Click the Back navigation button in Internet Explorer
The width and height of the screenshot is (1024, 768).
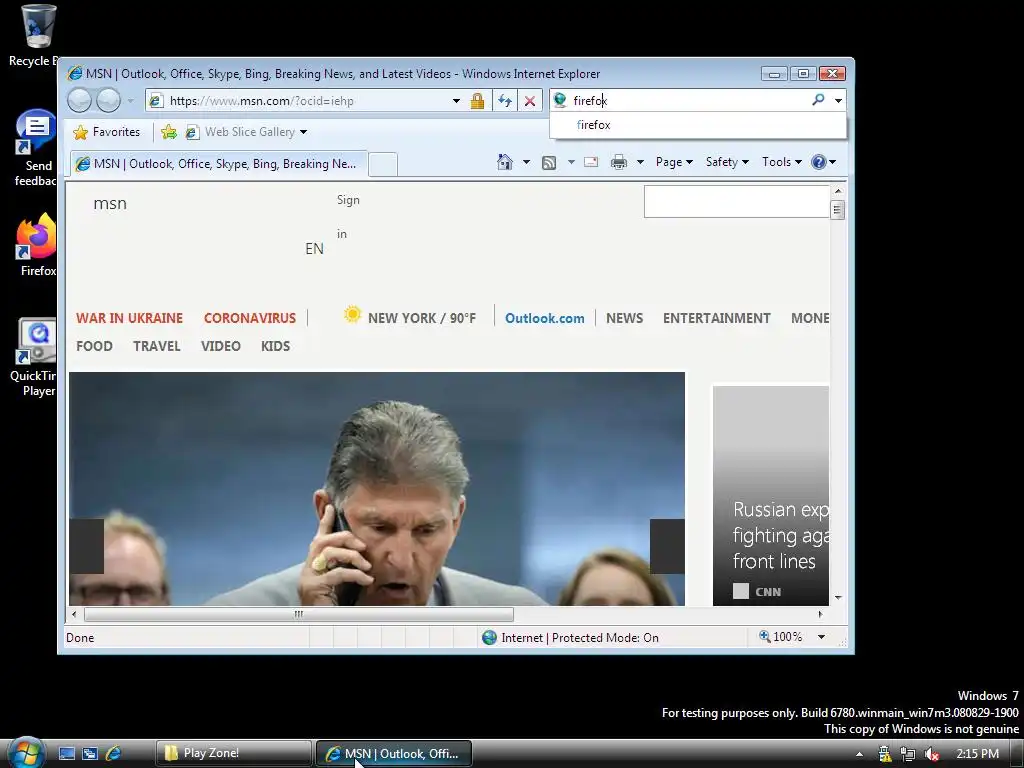click(80, 101)
